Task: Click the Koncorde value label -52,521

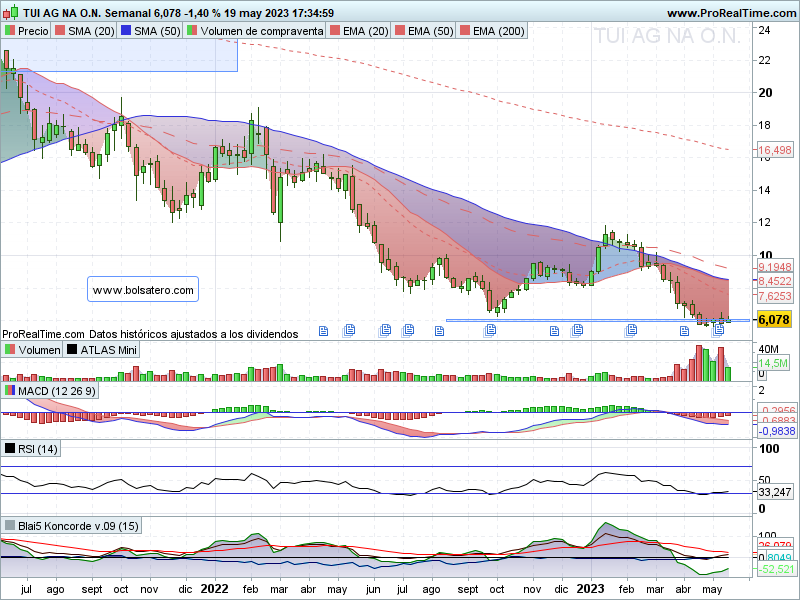Action: (x=776, y=569)
